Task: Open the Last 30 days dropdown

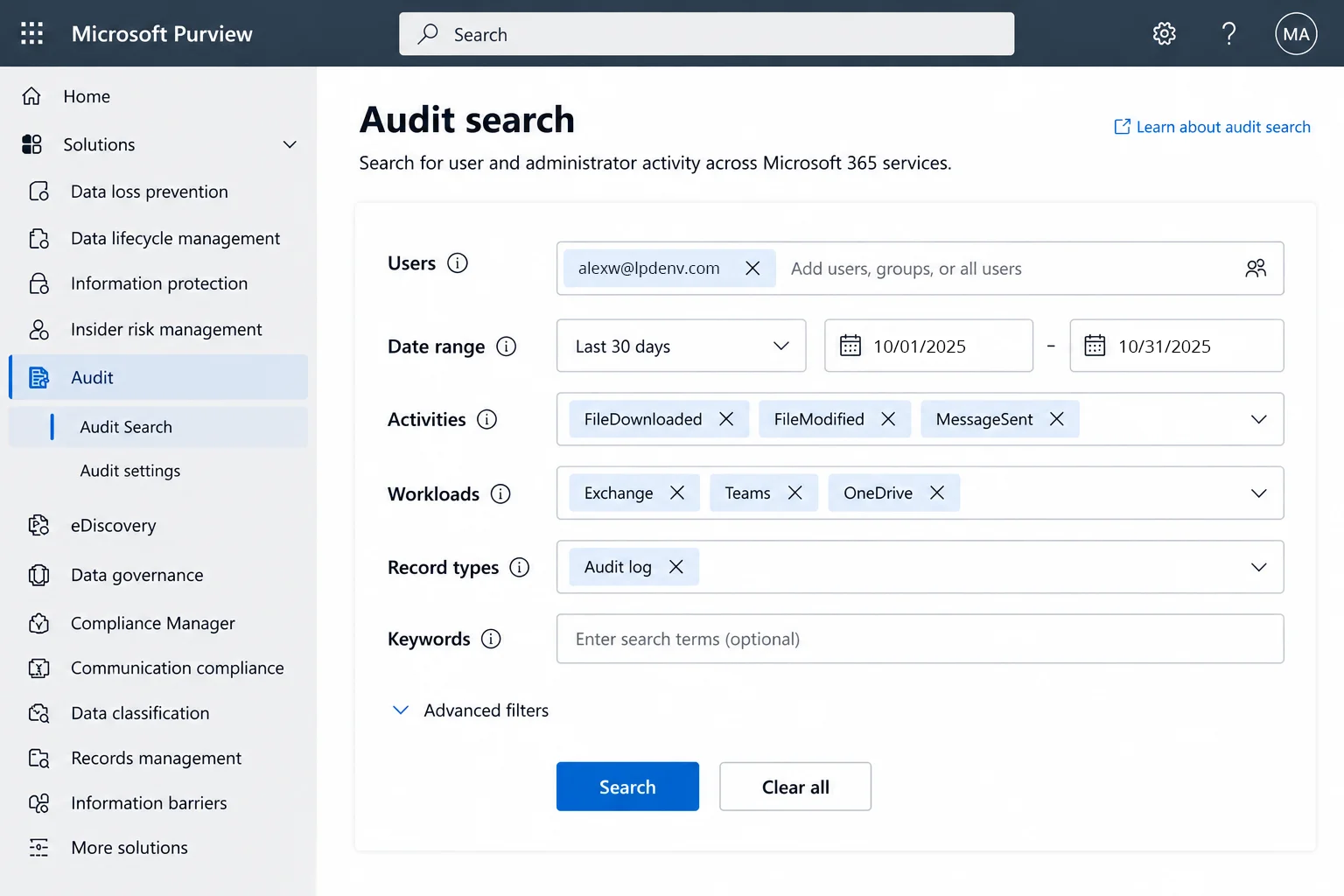Action: click(681, 346)
